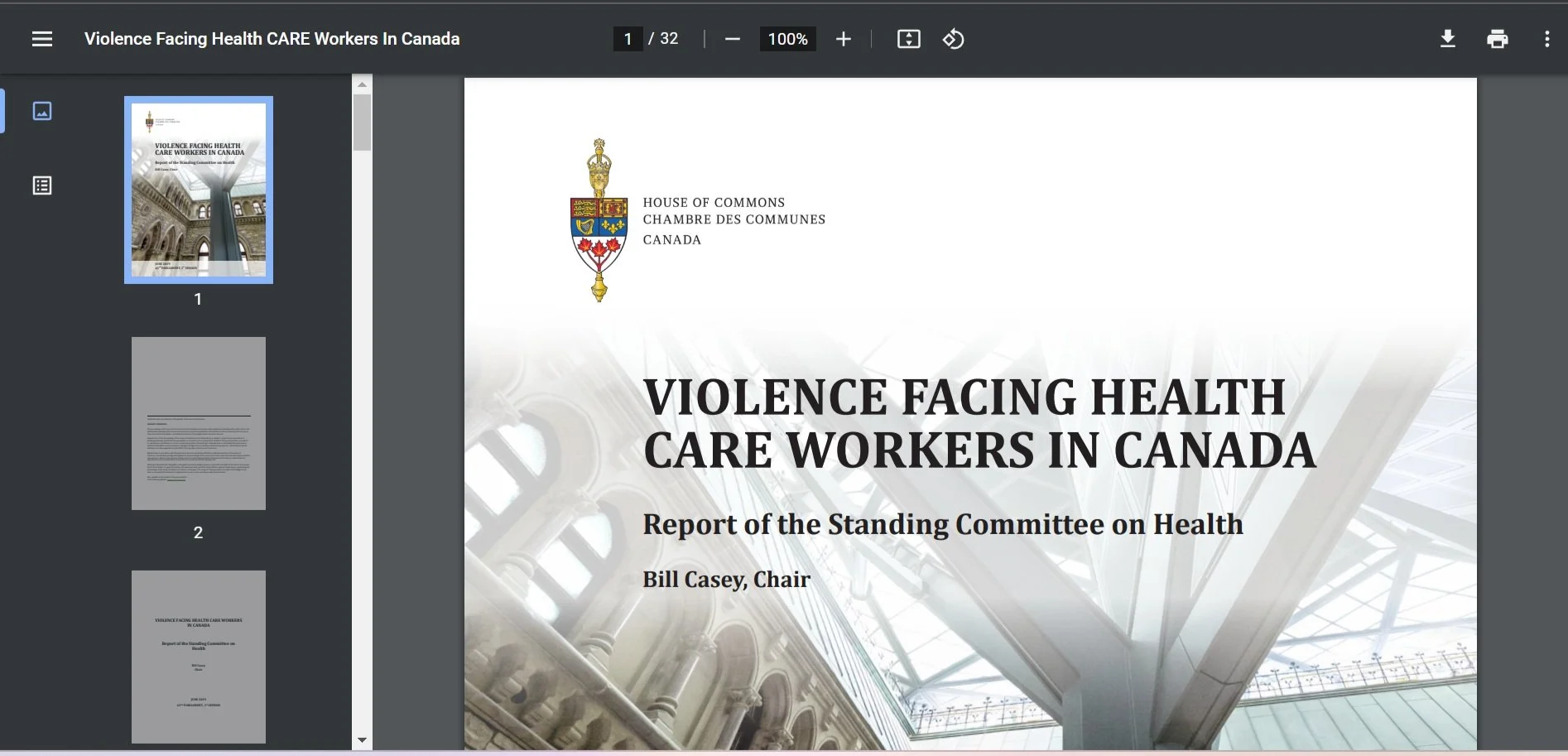Zoom out with the minus button

pyautogui.click(x=732, y=39)
